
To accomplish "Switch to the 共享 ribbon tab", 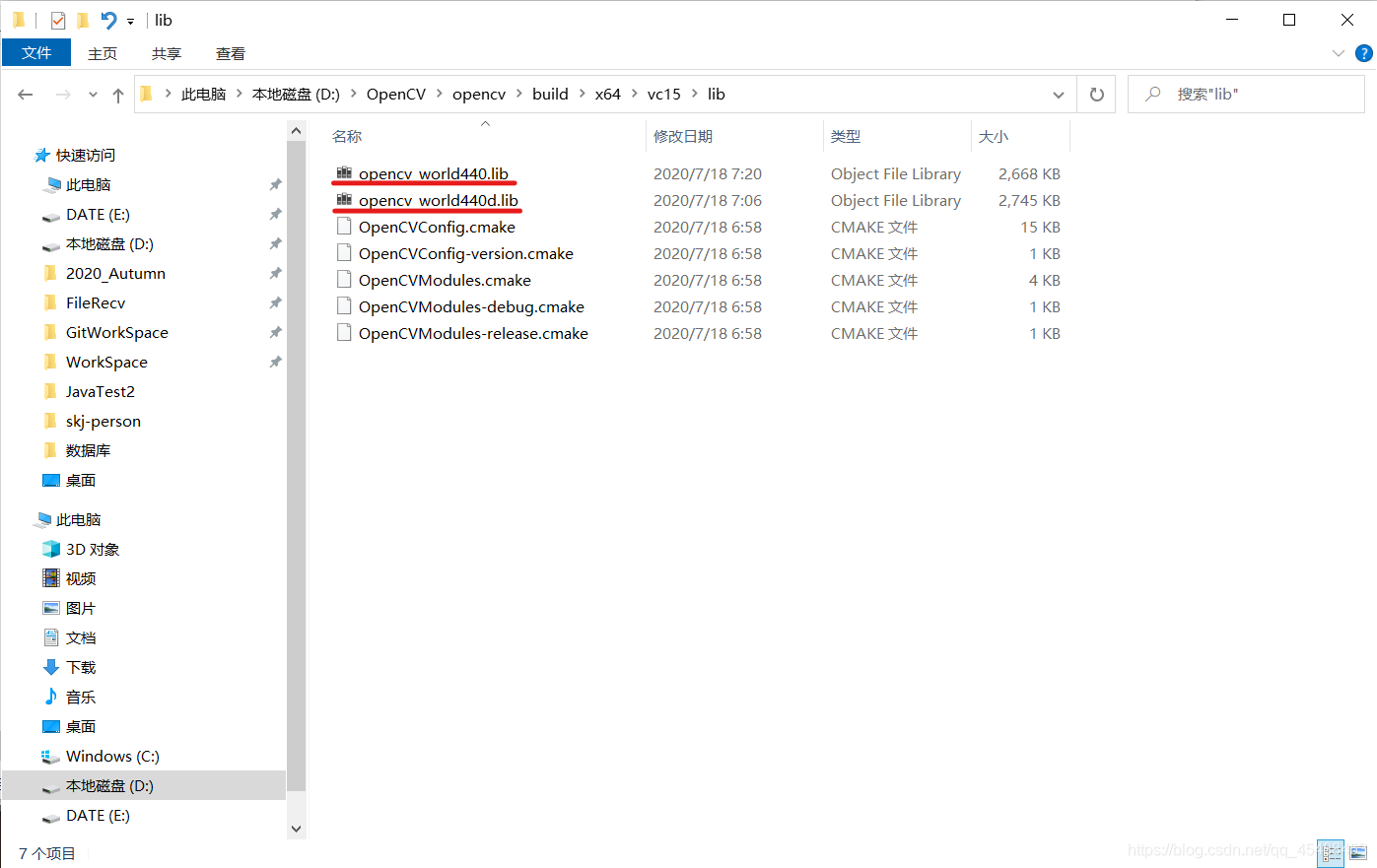I will coord(167,53).
